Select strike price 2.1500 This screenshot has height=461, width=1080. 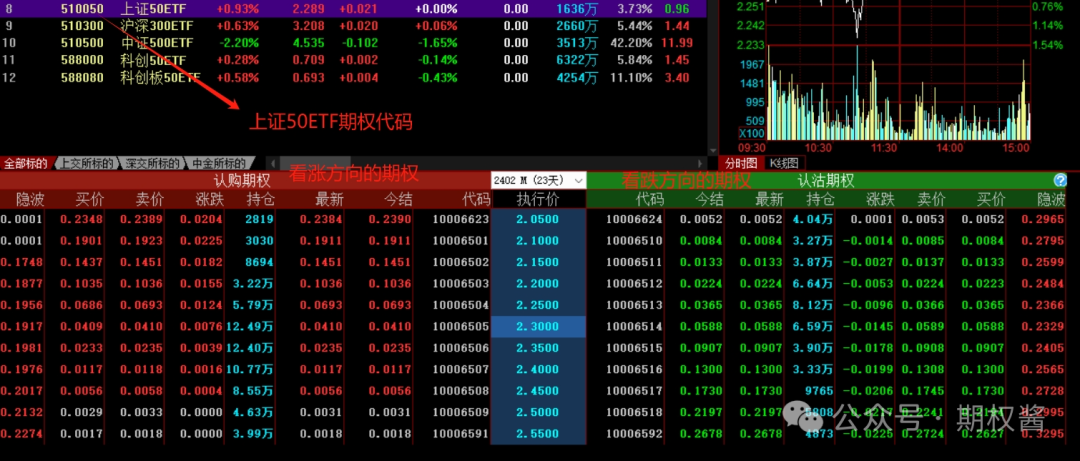pos(538,263)
